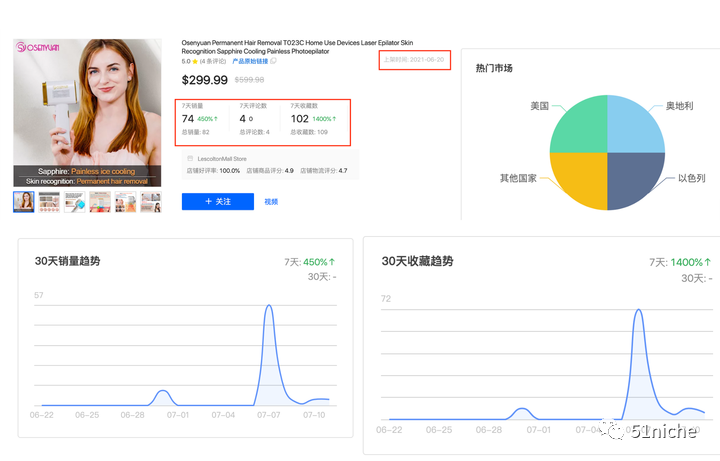This screenshot has height=461, width=720.
Task: Click the dark blue 以色列 pie slice
Action: 631,176
